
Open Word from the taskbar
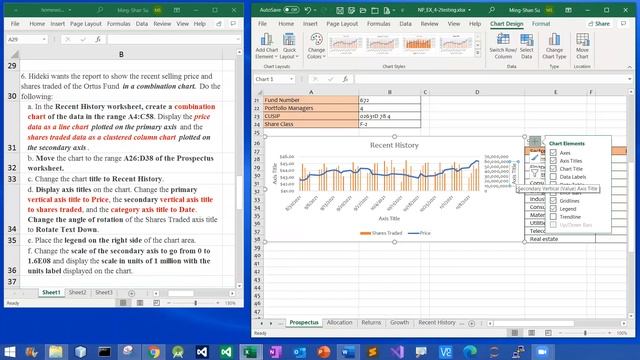pyautogui.click(x=348, y=351)
